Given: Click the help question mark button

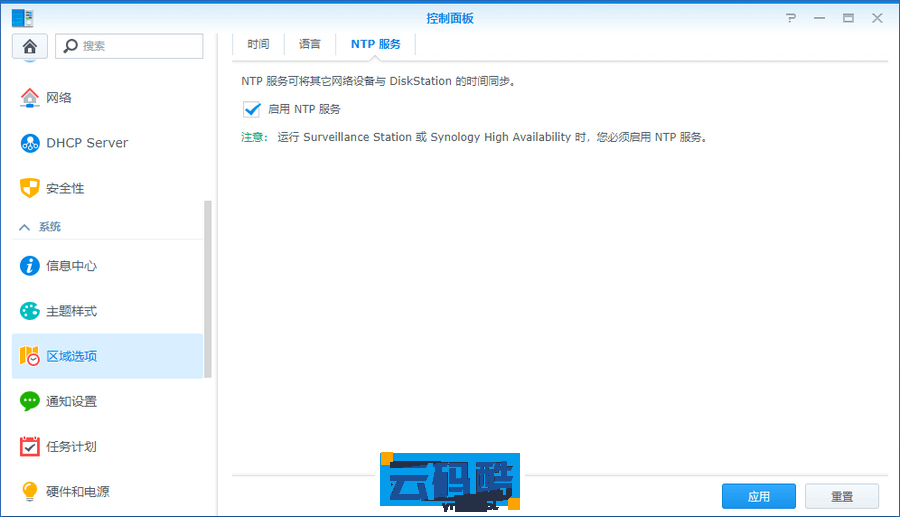Looking at the screenshot, I should tap(791, 18).
